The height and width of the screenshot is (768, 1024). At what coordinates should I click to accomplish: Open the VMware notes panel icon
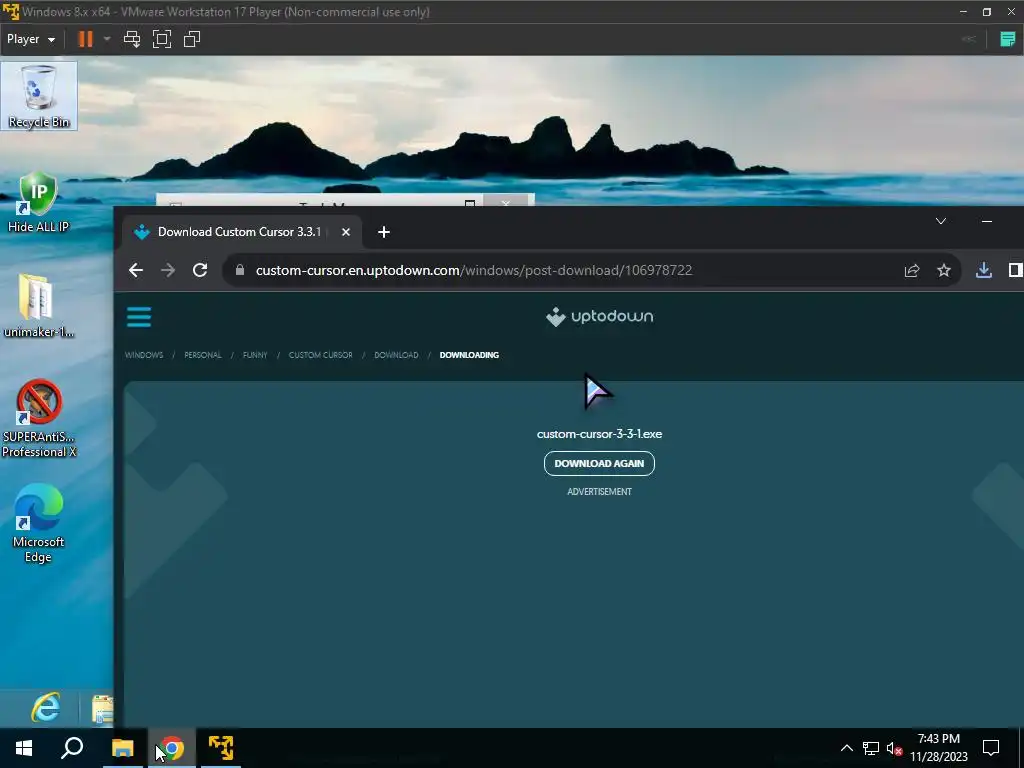1008,39
